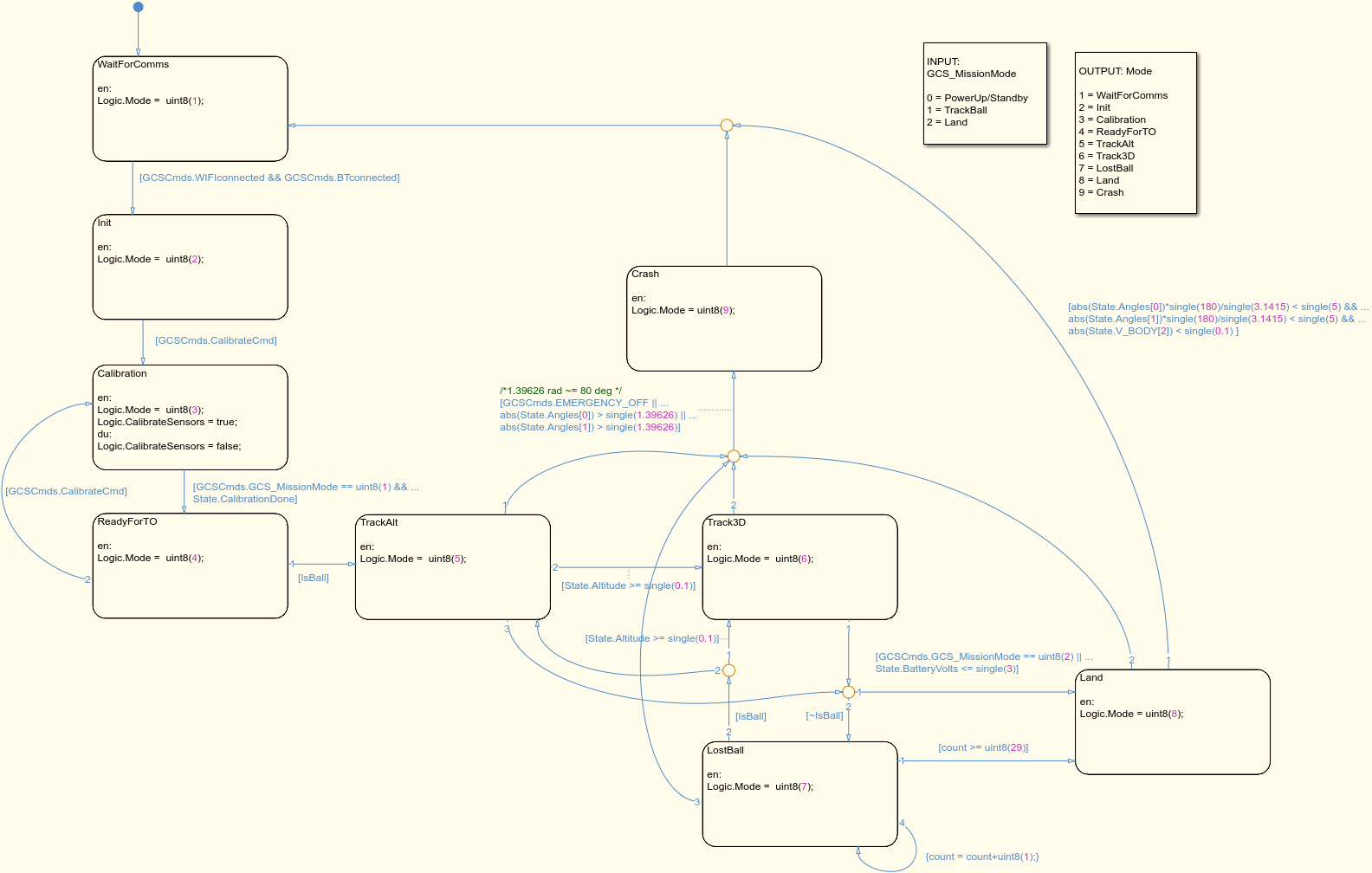Click the [IsBall] label between ReadyForTO and TrackAlt
This screenshot has width=1372, height=873.
click(x=314, y=578)
